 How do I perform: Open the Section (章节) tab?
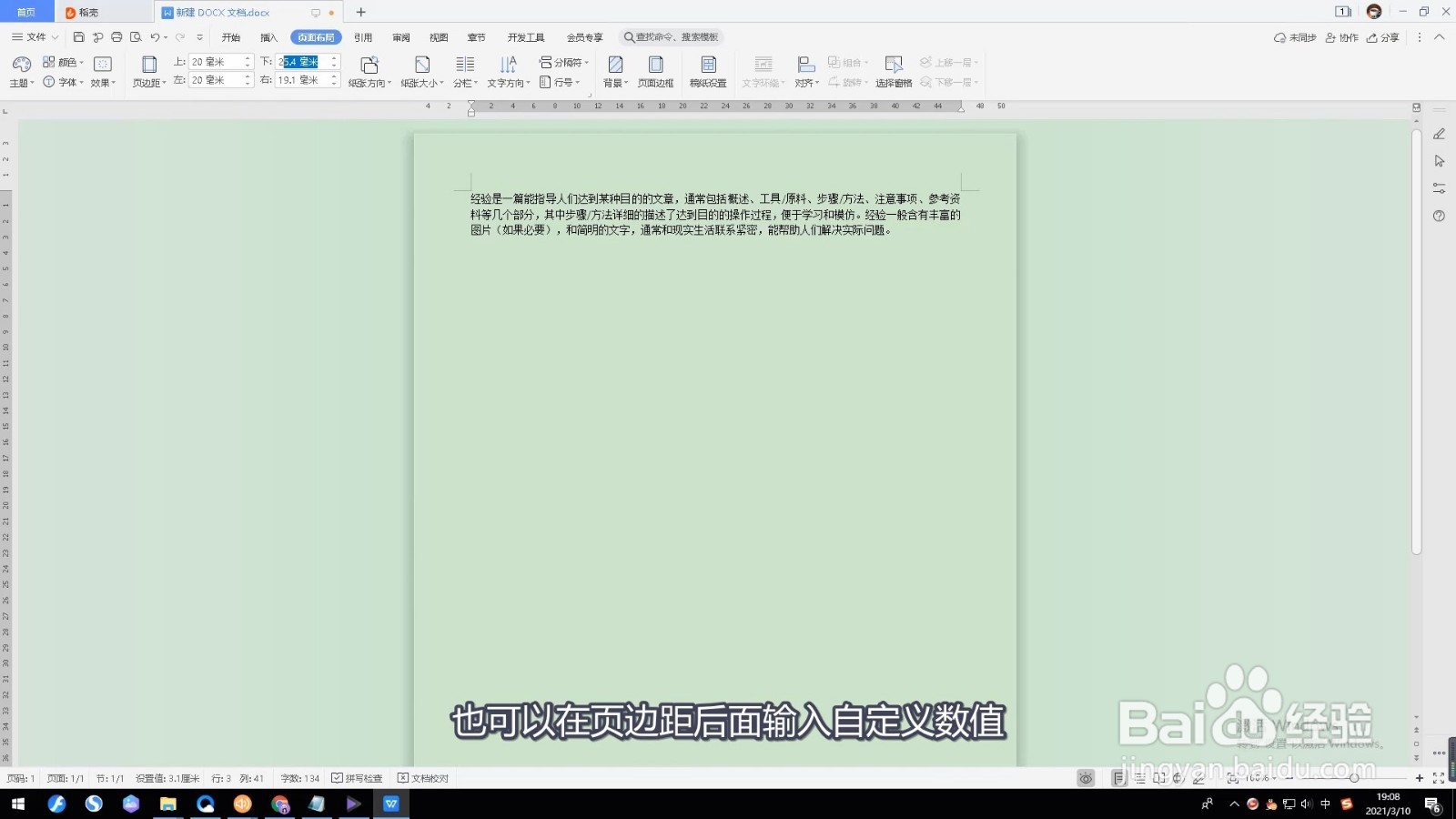tap(476, 37)
